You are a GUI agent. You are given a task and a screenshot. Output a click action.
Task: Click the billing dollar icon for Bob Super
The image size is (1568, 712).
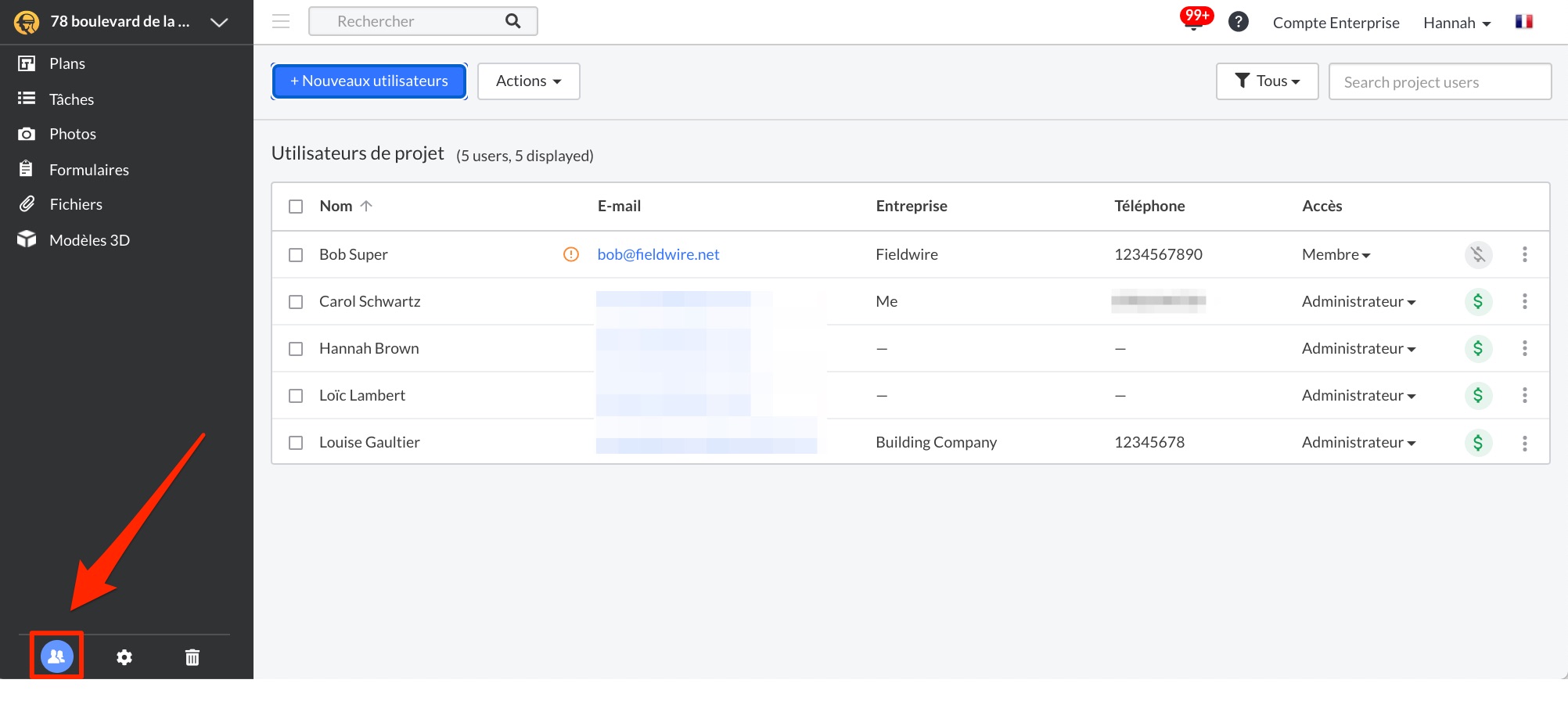[x=1478, y=254]
